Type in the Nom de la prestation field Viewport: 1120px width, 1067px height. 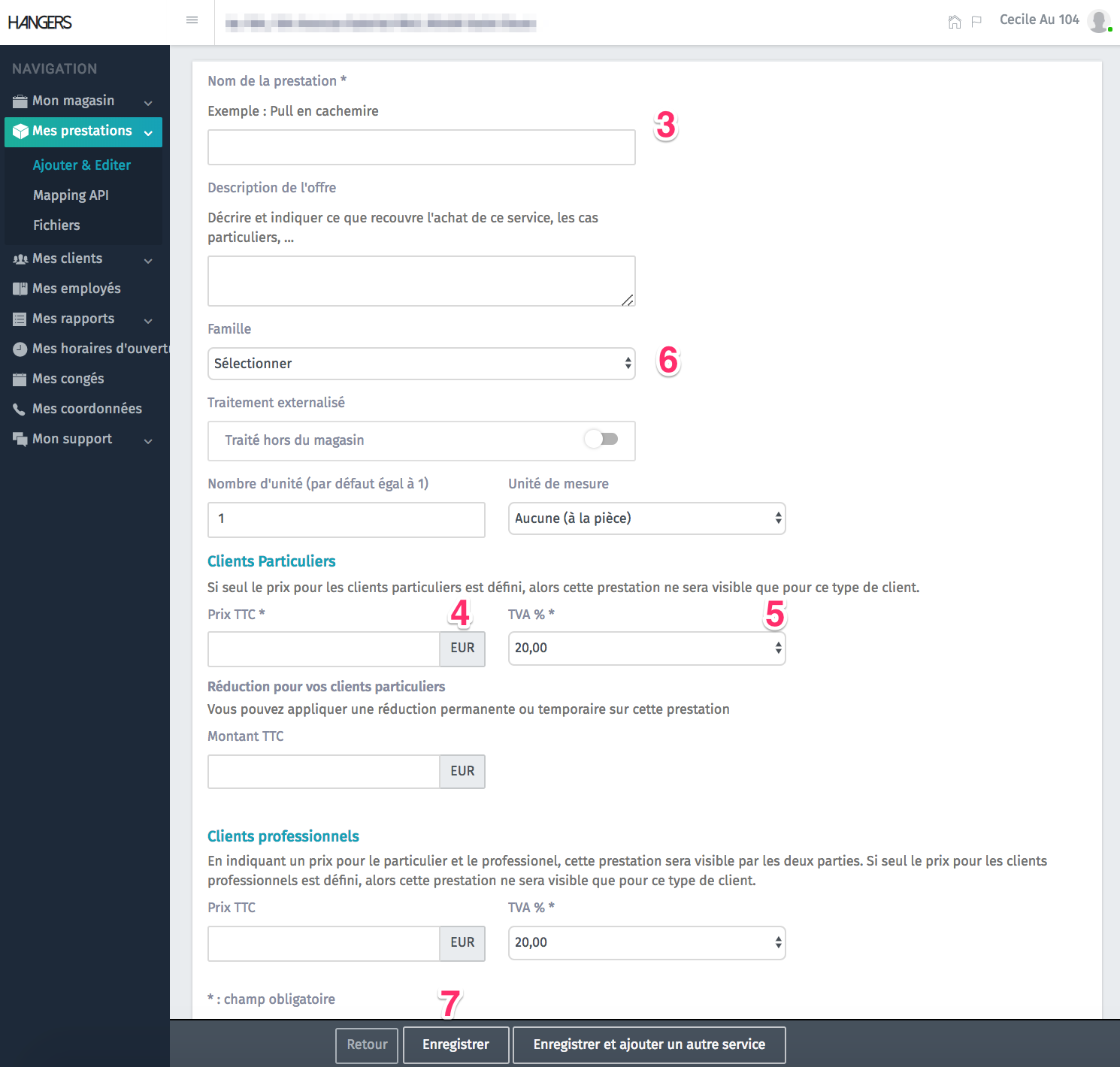click(421, 147)
